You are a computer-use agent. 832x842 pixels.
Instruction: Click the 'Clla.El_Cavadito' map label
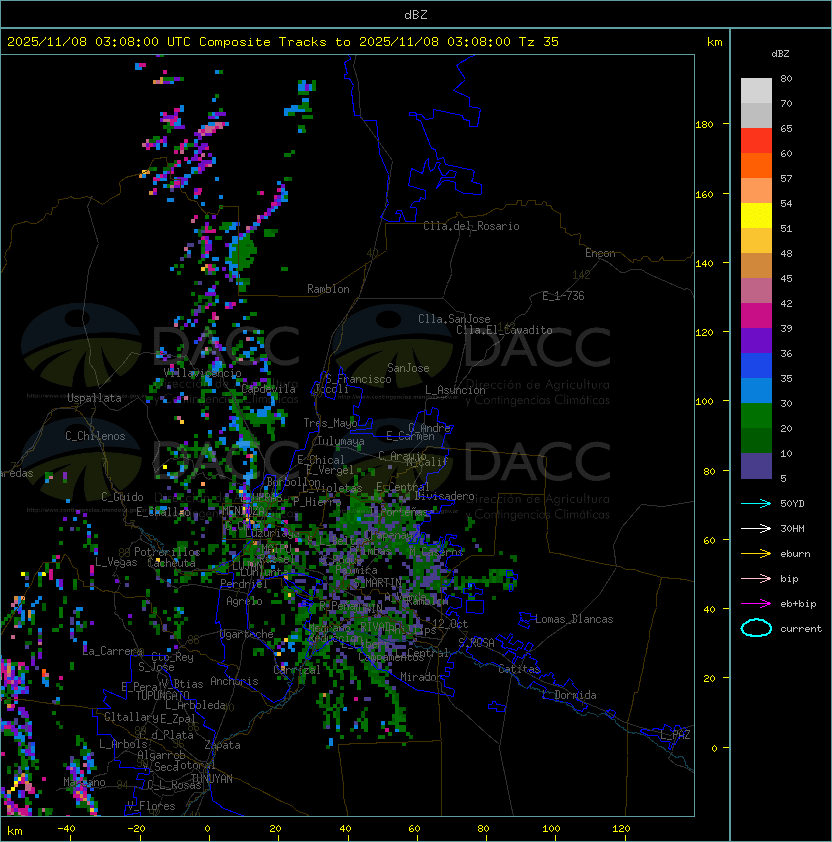pyautogui.click(x=504, y=330)
